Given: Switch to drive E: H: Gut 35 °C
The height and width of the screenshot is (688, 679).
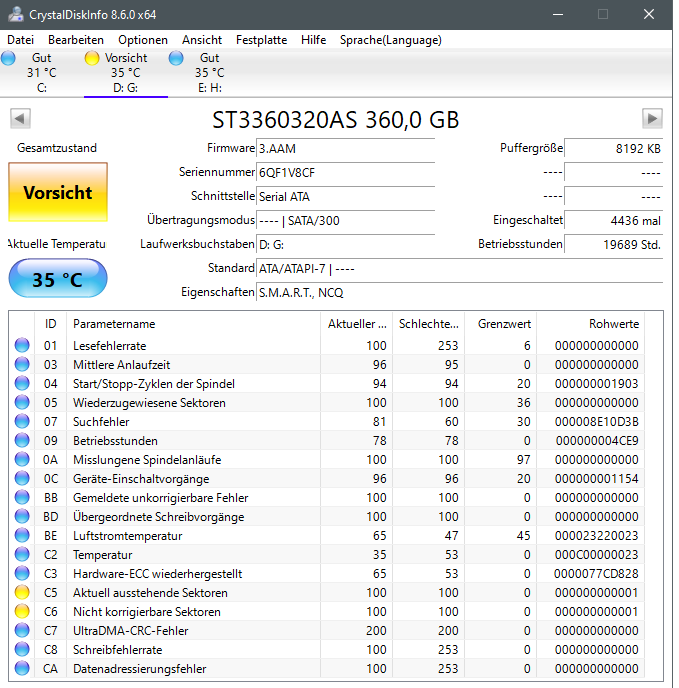Looking at the screenshot, I should click(210, 73).
